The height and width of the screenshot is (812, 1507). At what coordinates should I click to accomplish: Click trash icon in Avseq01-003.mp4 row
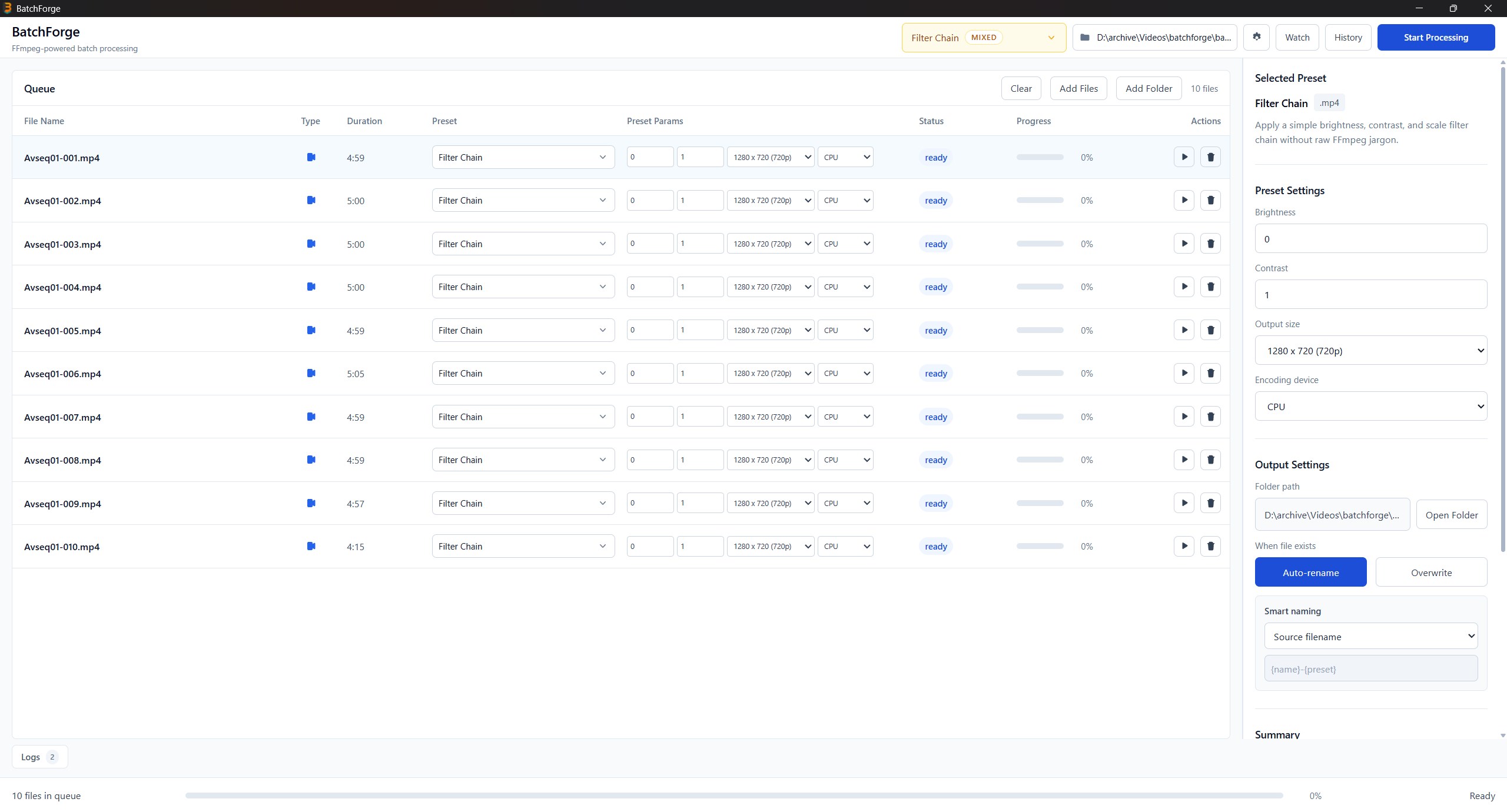pos(1210,244)
